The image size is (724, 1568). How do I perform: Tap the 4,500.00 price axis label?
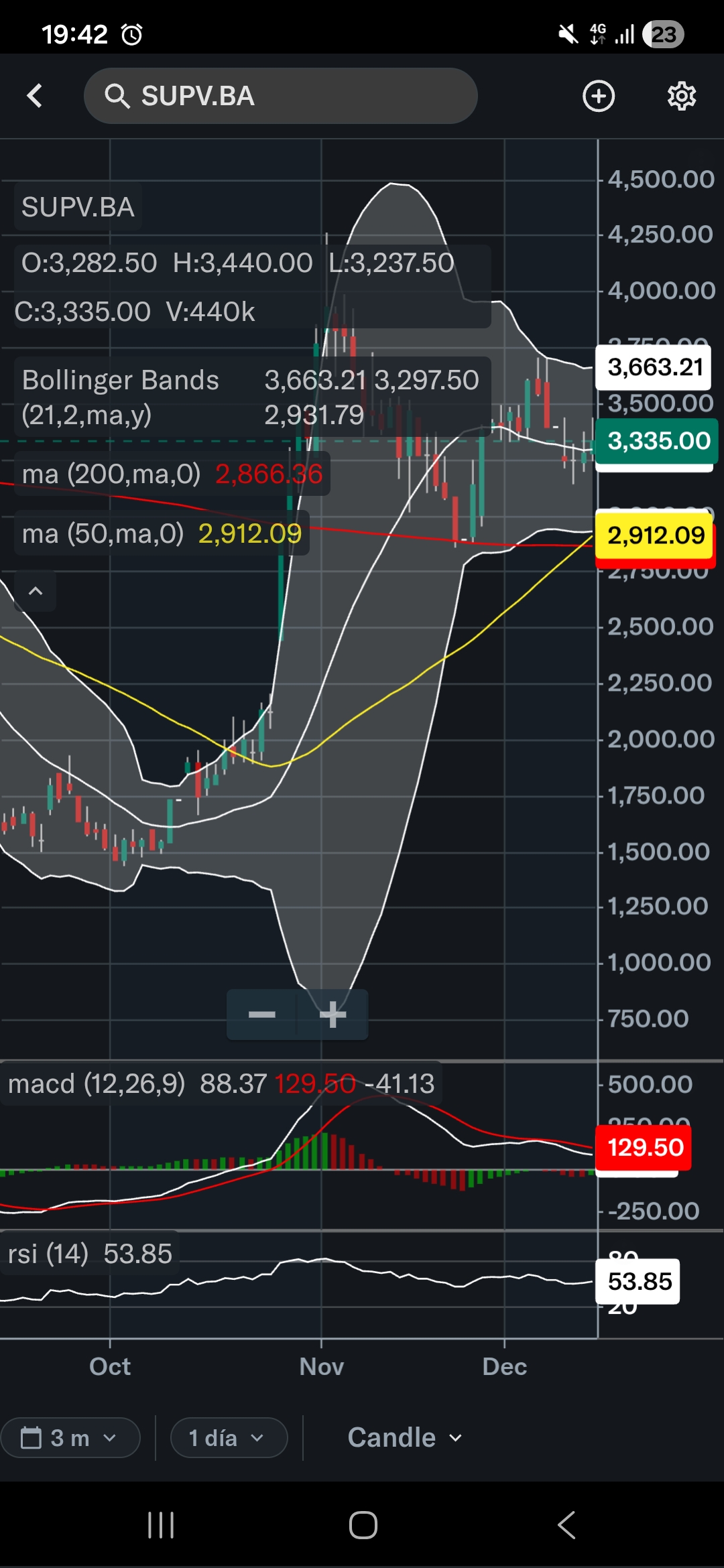click(x=661, y=180)
